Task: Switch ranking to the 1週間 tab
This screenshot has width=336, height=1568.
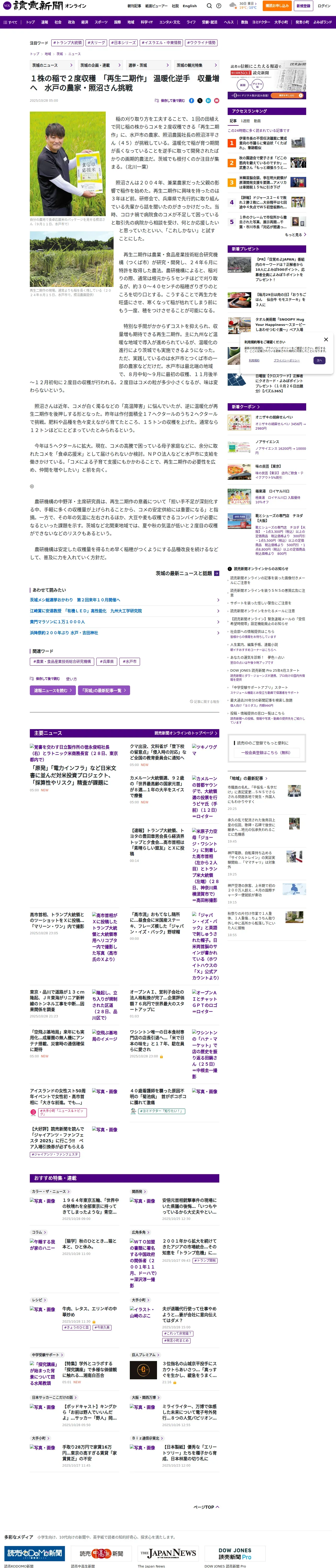Action: tap(245, 121)
